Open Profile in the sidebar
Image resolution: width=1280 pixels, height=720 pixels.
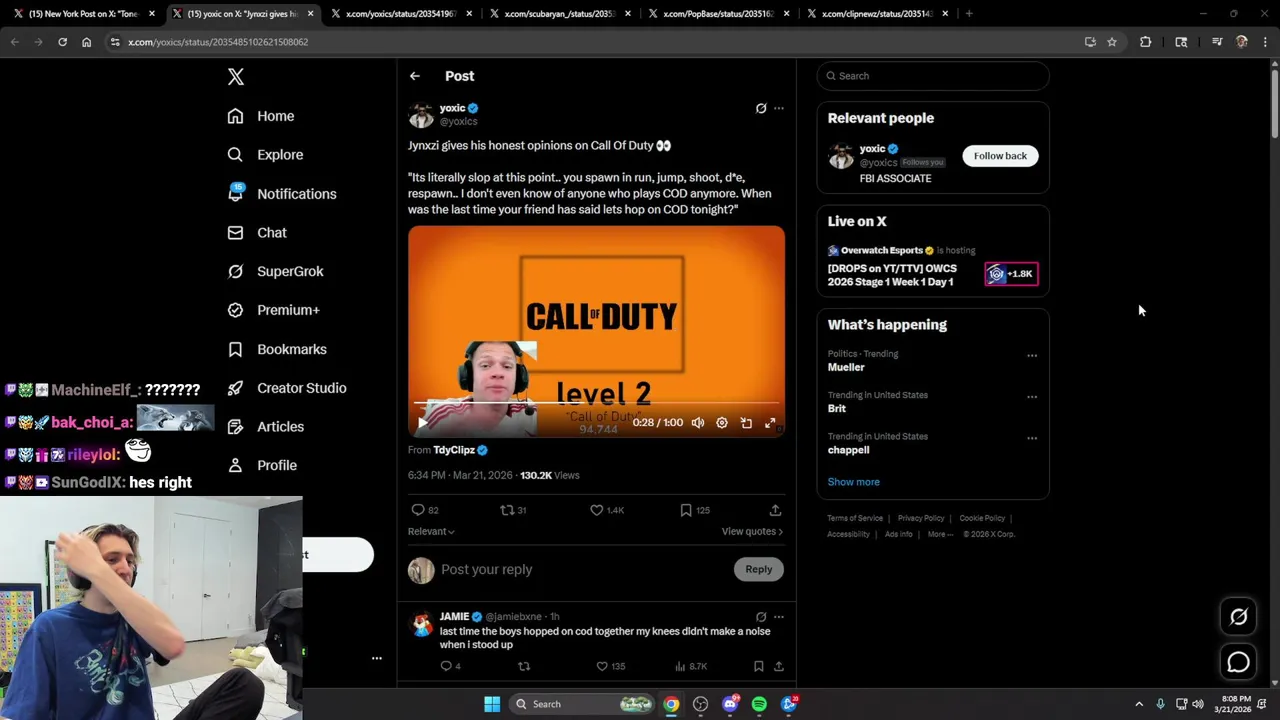point(262,465)
